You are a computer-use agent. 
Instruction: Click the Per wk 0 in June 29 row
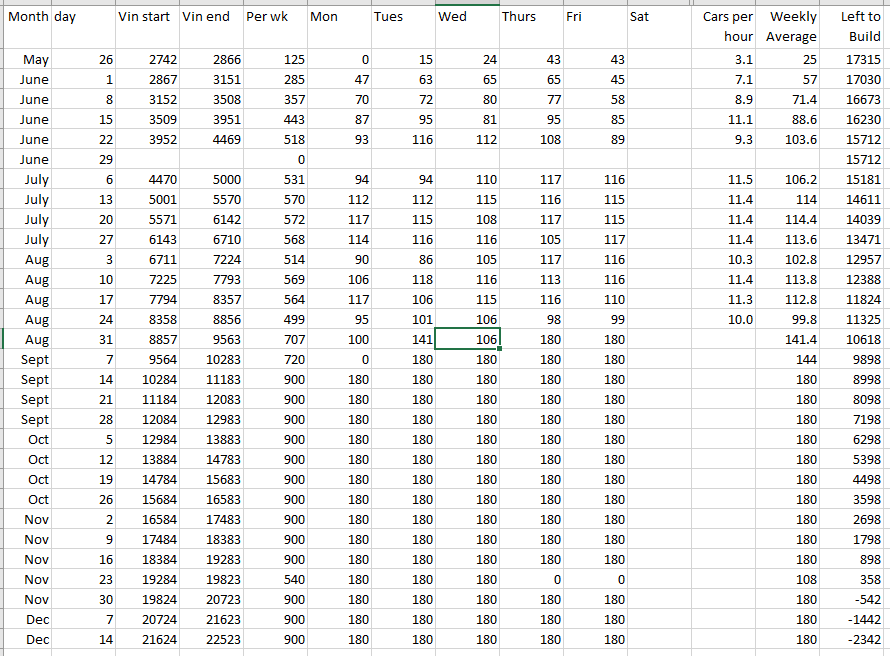274,160
